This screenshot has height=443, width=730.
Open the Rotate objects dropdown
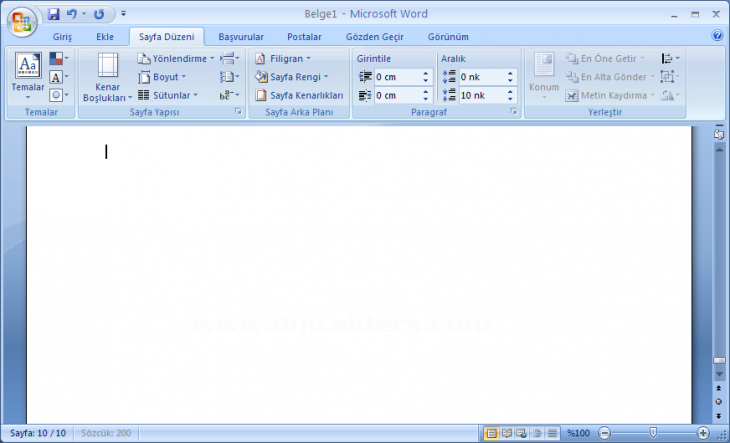(670, 95)
